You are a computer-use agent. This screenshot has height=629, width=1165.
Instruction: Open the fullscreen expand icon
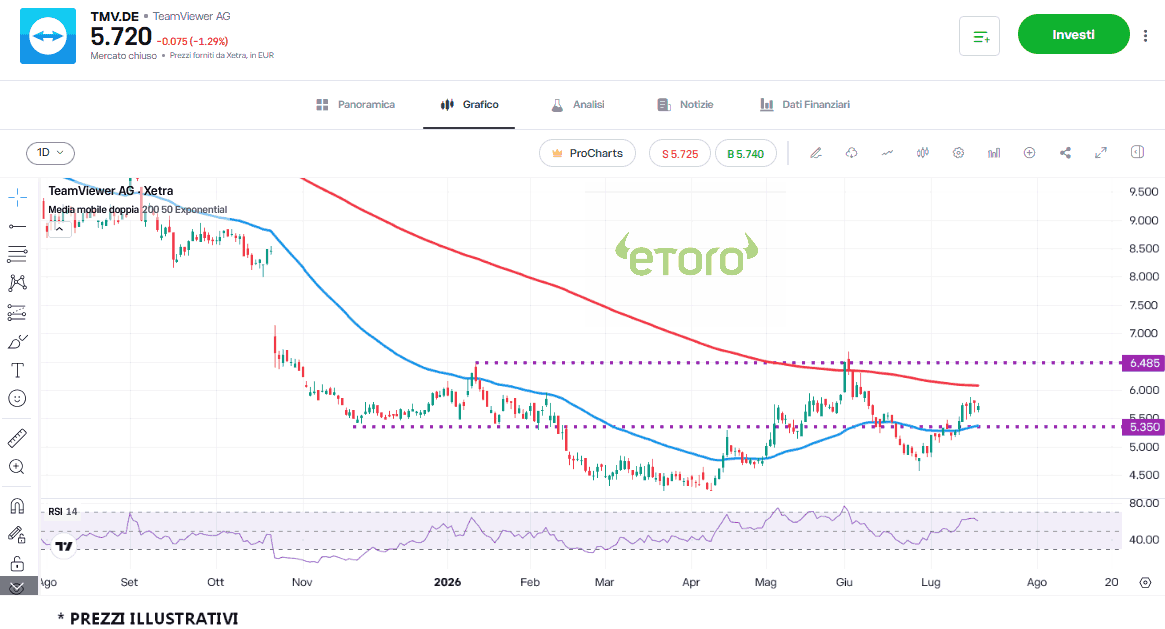tap(1100, 153)
